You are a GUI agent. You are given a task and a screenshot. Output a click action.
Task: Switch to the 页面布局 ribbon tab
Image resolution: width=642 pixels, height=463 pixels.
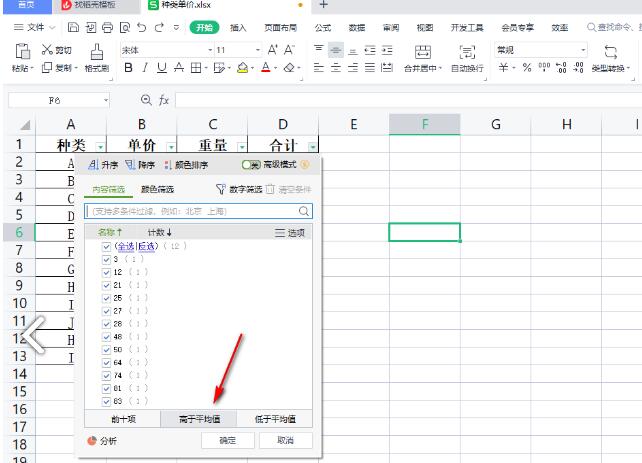(x=280, y=27)
